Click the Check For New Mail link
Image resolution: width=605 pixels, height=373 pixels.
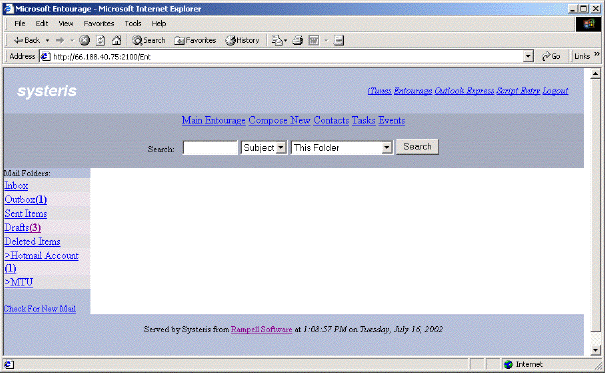[40, 309]
